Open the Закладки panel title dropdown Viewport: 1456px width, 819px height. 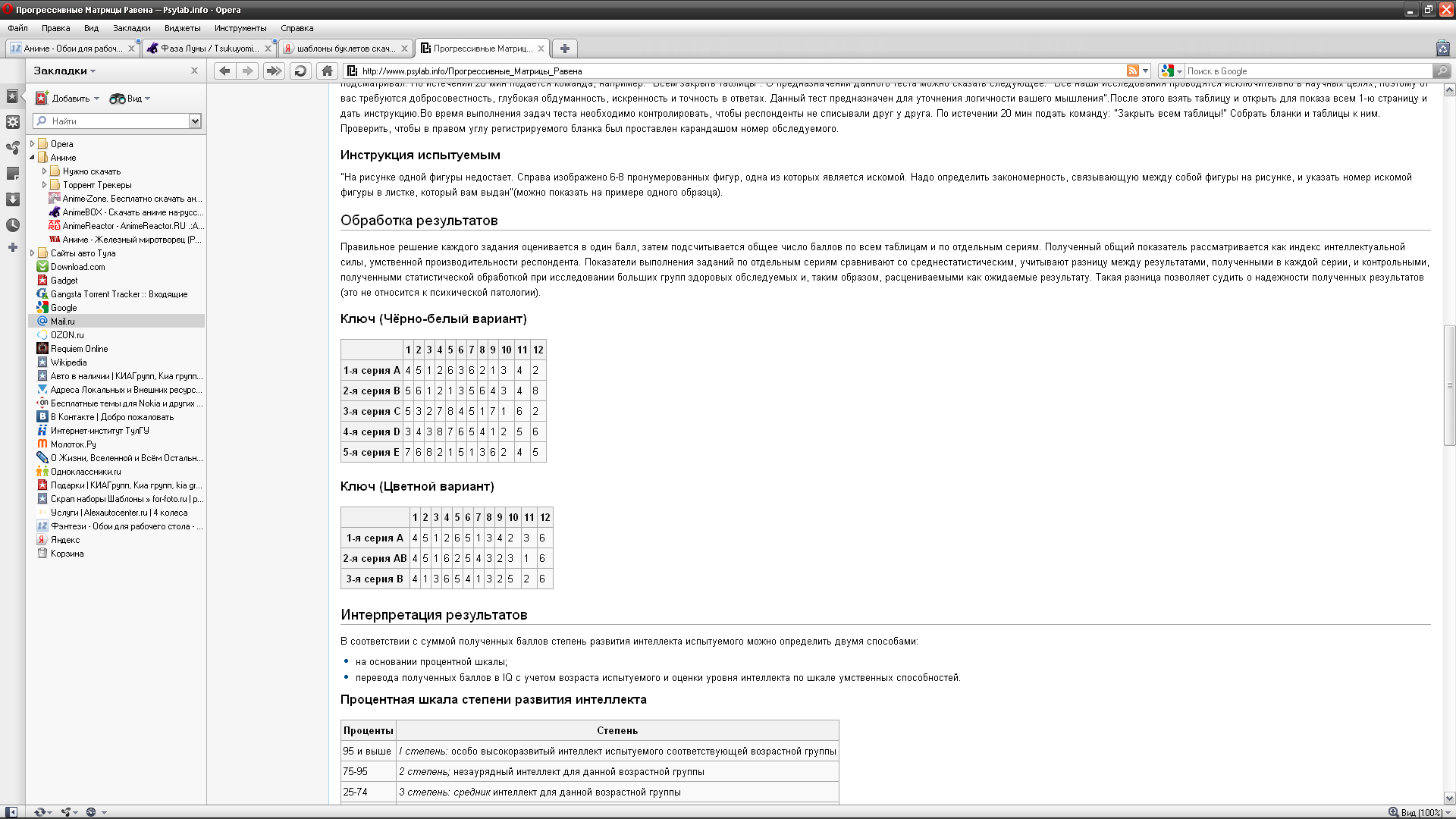coord(64,71)
